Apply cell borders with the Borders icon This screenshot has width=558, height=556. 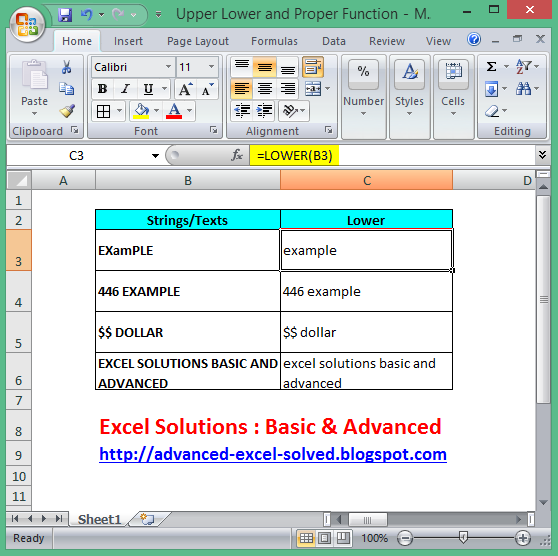pyautogui.click(x=104, y=111)
